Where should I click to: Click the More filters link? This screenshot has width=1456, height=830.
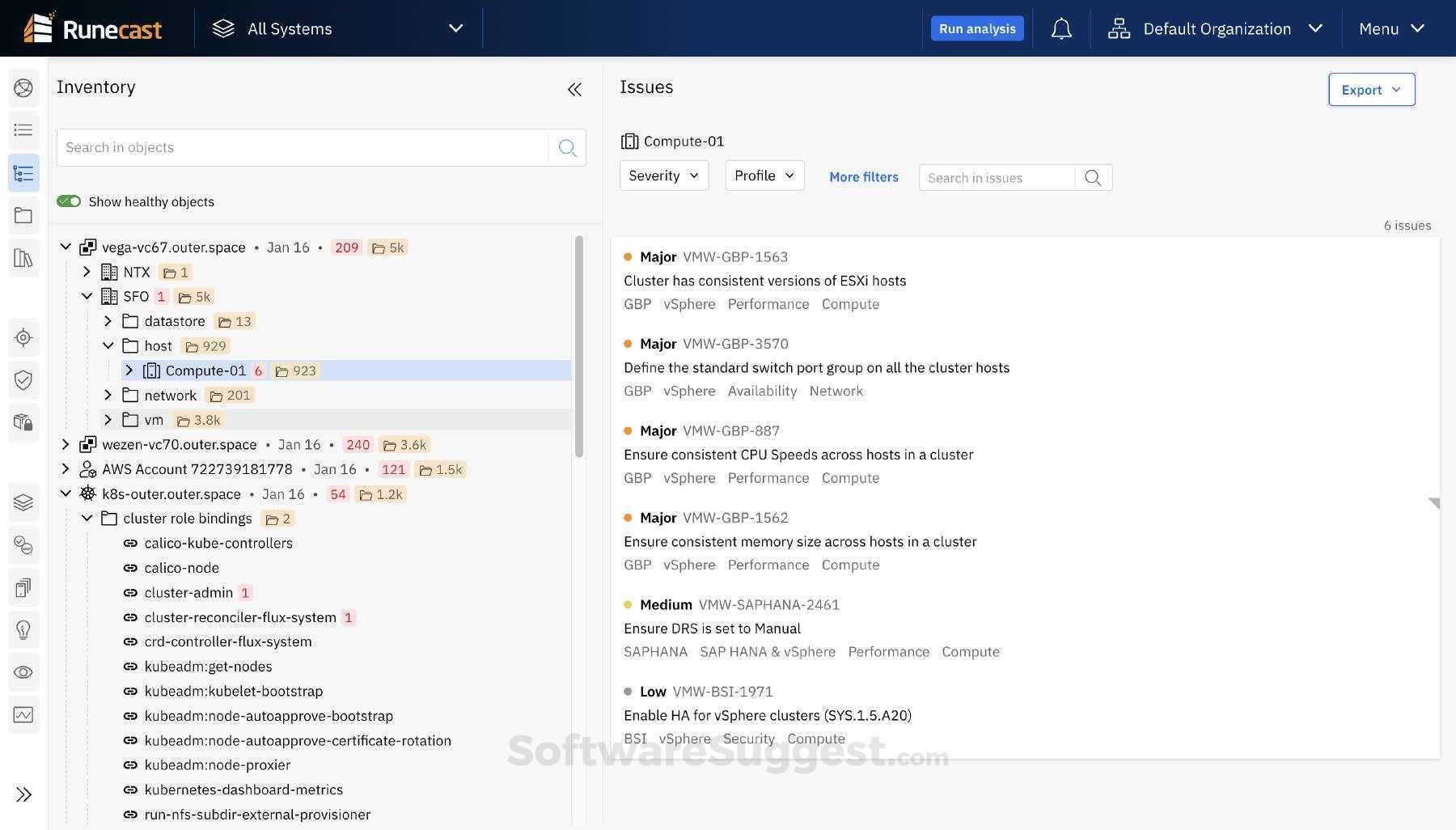pos(863,177)
